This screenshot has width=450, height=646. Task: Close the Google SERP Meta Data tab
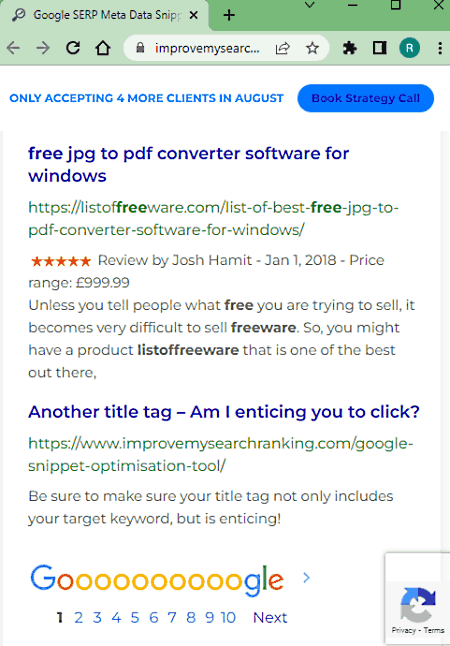[x=194, y=15]
